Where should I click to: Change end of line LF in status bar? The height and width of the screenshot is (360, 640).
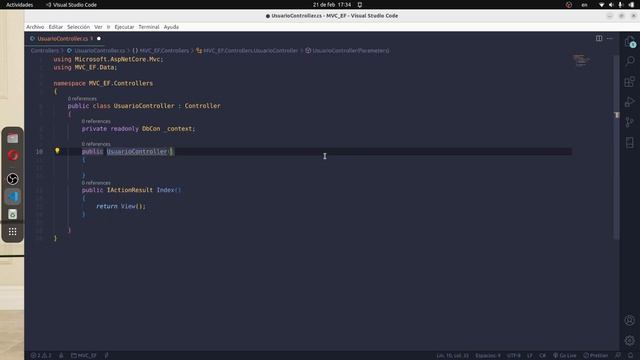point(529,356)
